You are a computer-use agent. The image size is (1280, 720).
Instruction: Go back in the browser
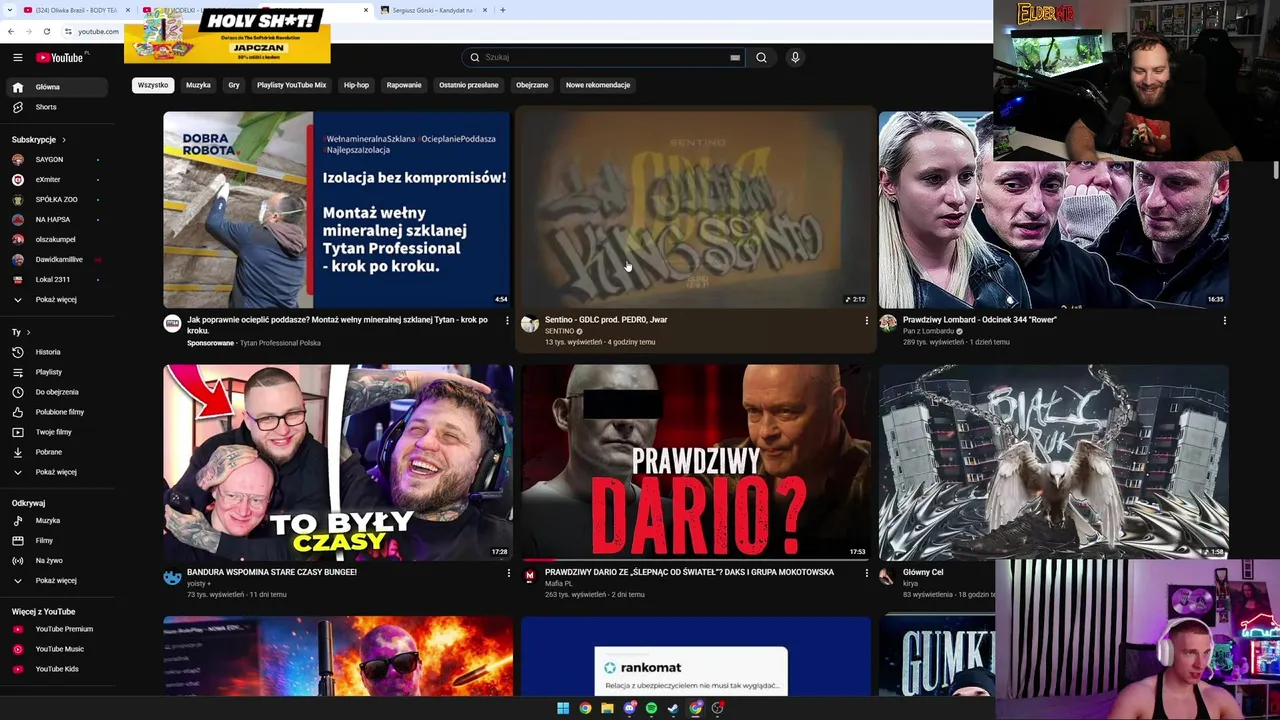click(x=10, y=32)
